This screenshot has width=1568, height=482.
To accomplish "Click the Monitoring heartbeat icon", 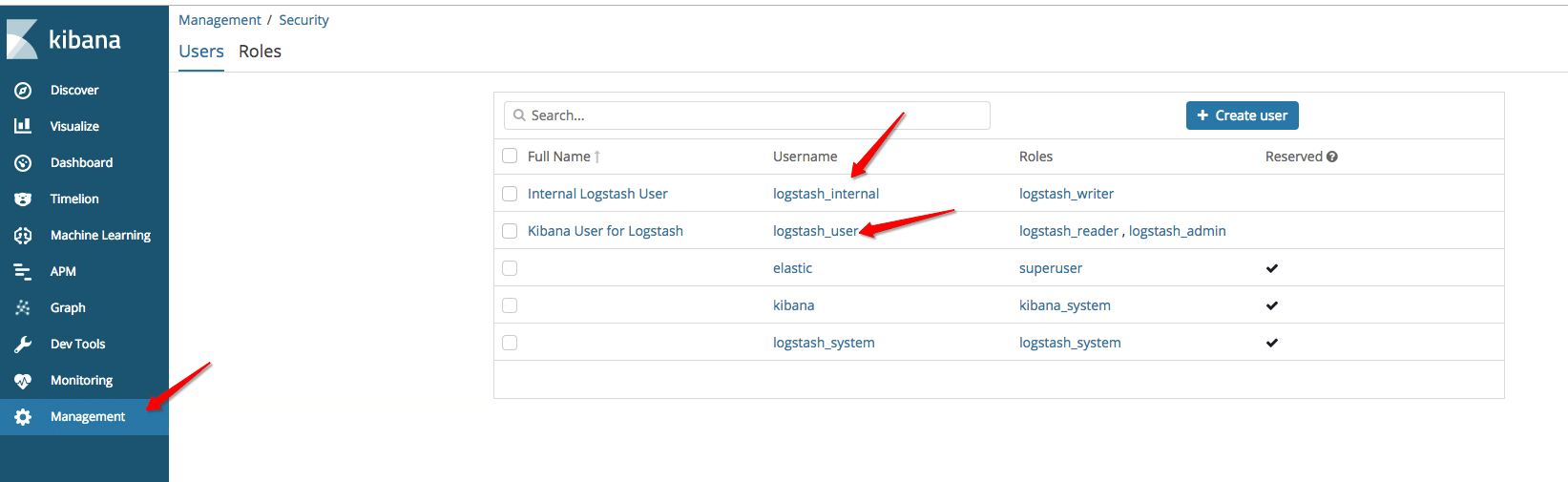I will pyautogui.click(x=23, y=380).
